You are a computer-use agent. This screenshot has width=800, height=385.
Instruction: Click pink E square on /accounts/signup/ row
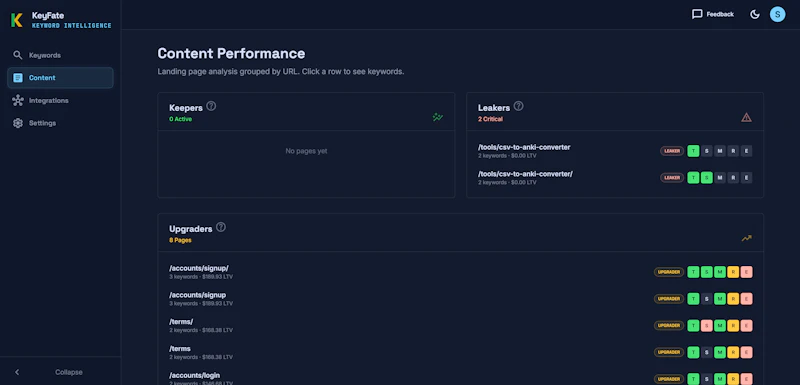tap(746, 272)
